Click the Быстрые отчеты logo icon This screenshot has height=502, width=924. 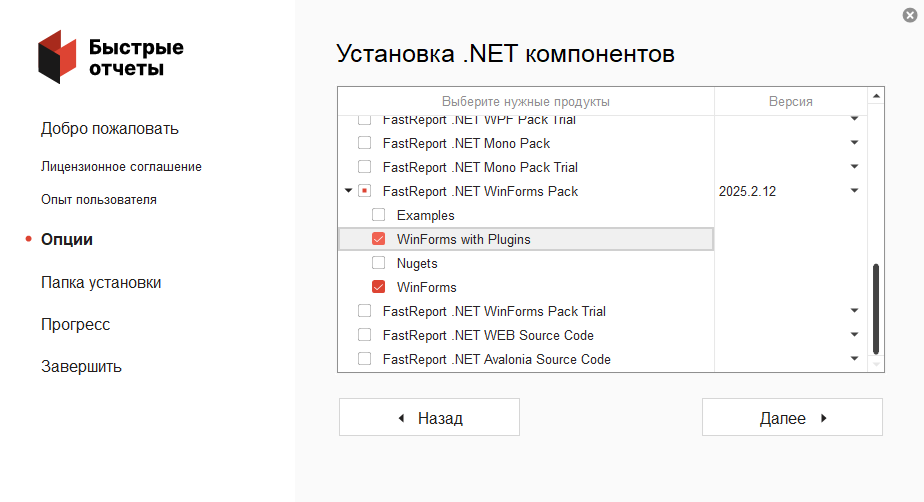[57, 56]
